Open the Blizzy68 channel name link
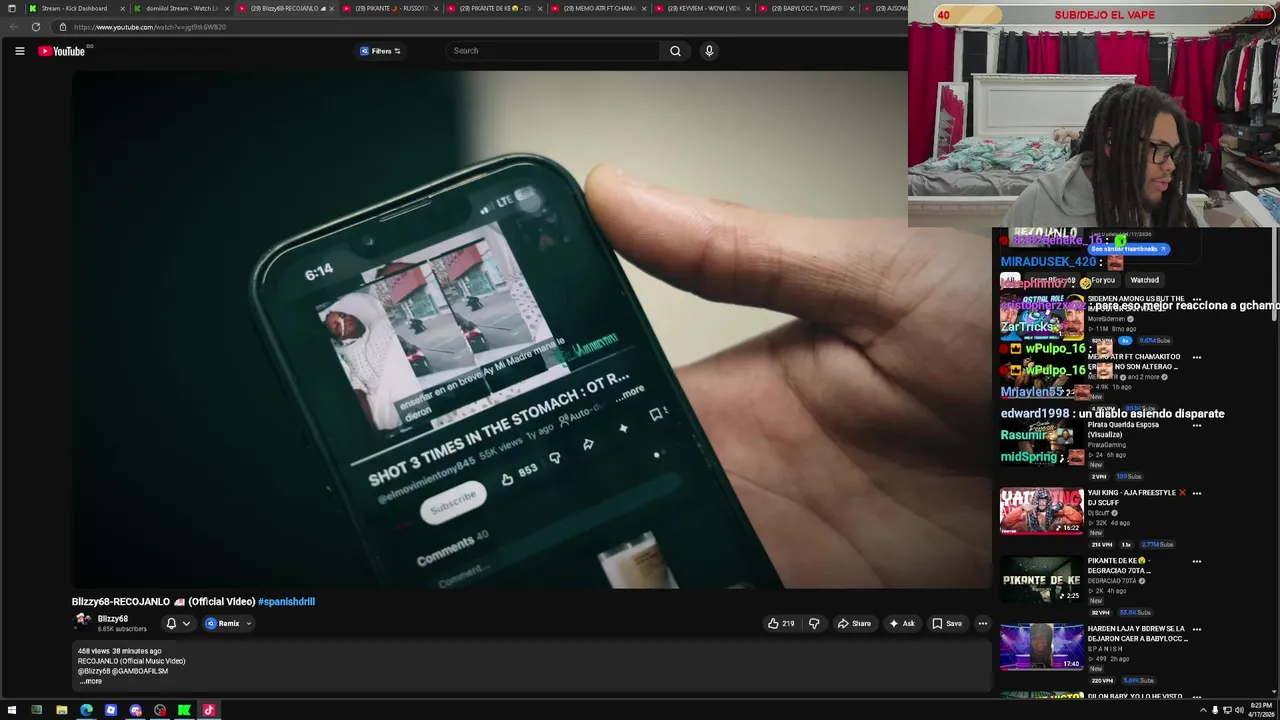This screenshot has width=1280, height=720. 113,619
